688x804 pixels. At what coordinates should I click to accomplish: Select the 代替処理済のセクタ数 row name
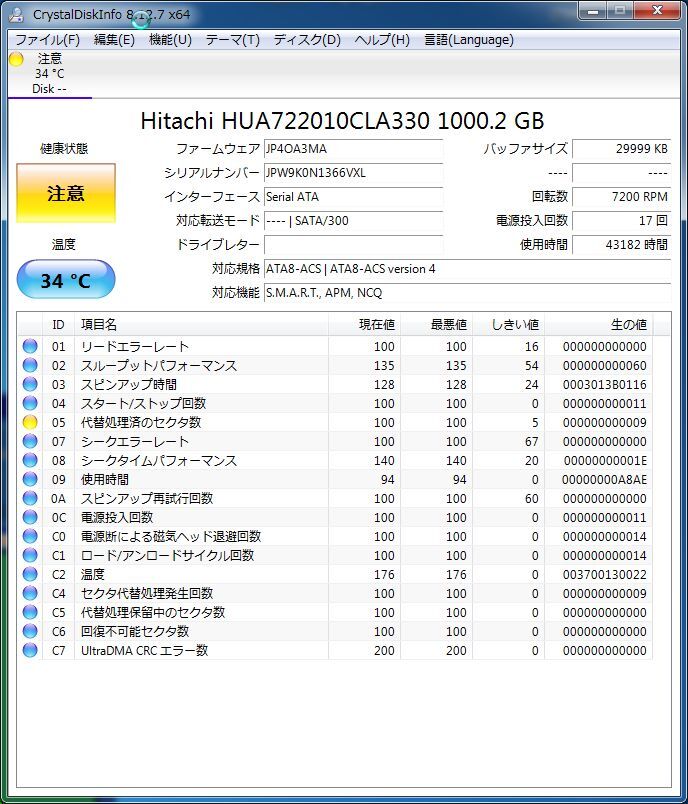click(x=141, y=423)
